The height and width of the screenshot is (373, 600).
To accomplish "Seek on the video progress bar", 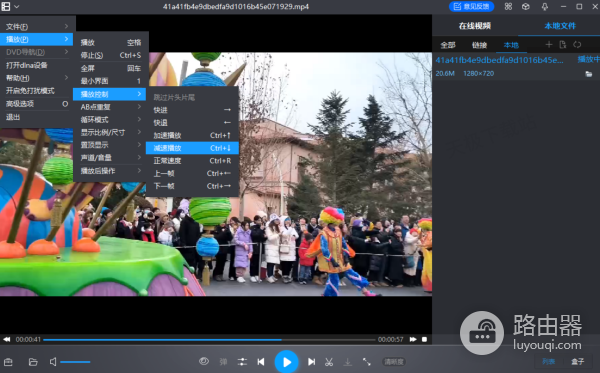I will 209,339.
